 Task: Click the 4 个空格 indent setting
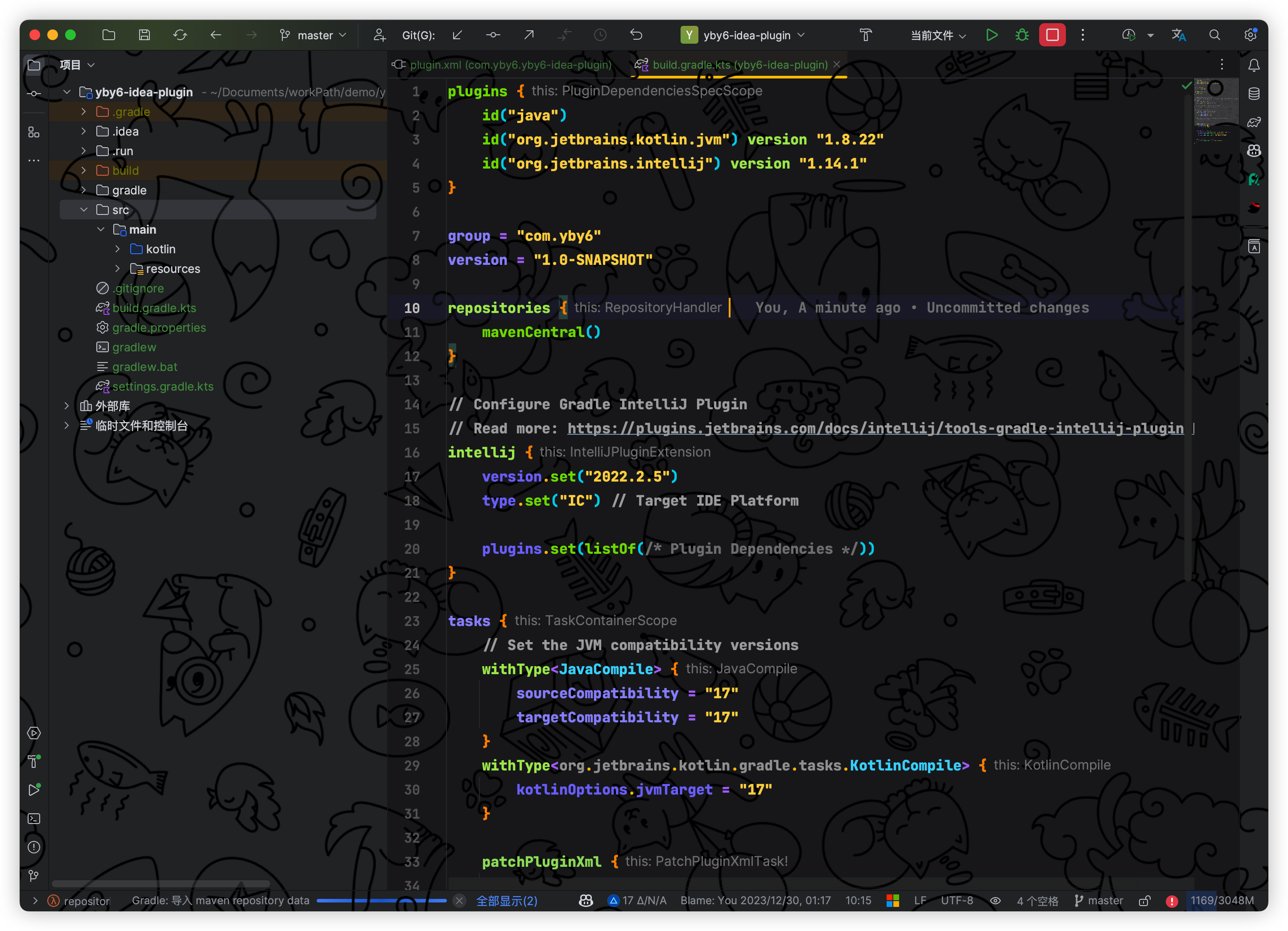click(1037, 901)
